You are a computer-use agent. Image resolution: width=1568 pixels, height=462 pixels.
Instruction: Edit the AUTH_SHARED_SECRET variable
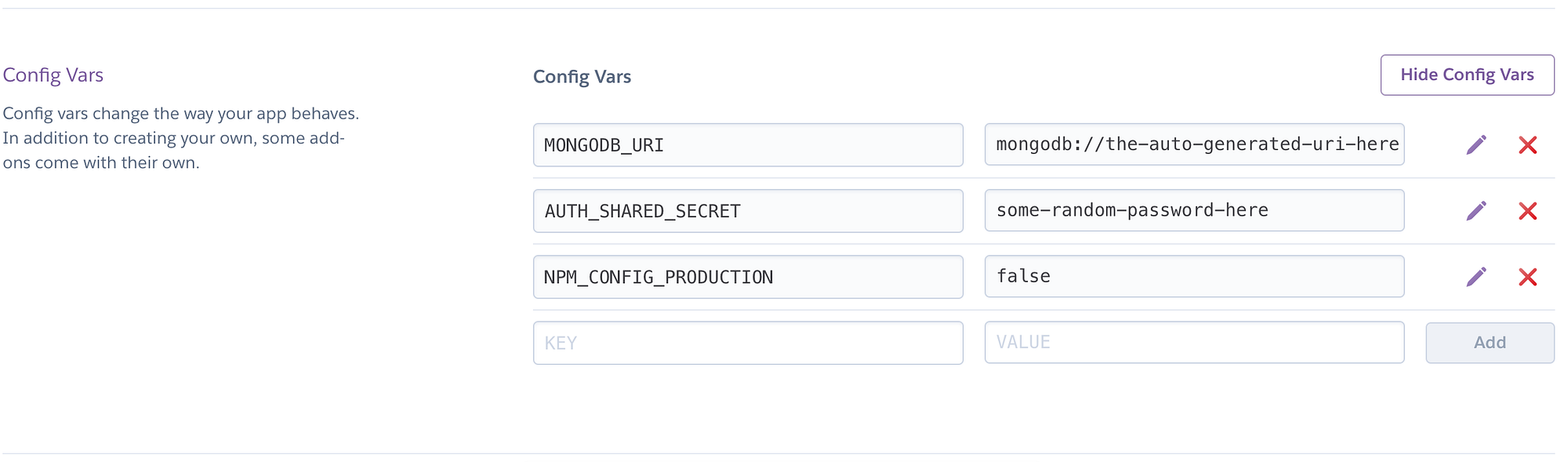pos(1476,211)
